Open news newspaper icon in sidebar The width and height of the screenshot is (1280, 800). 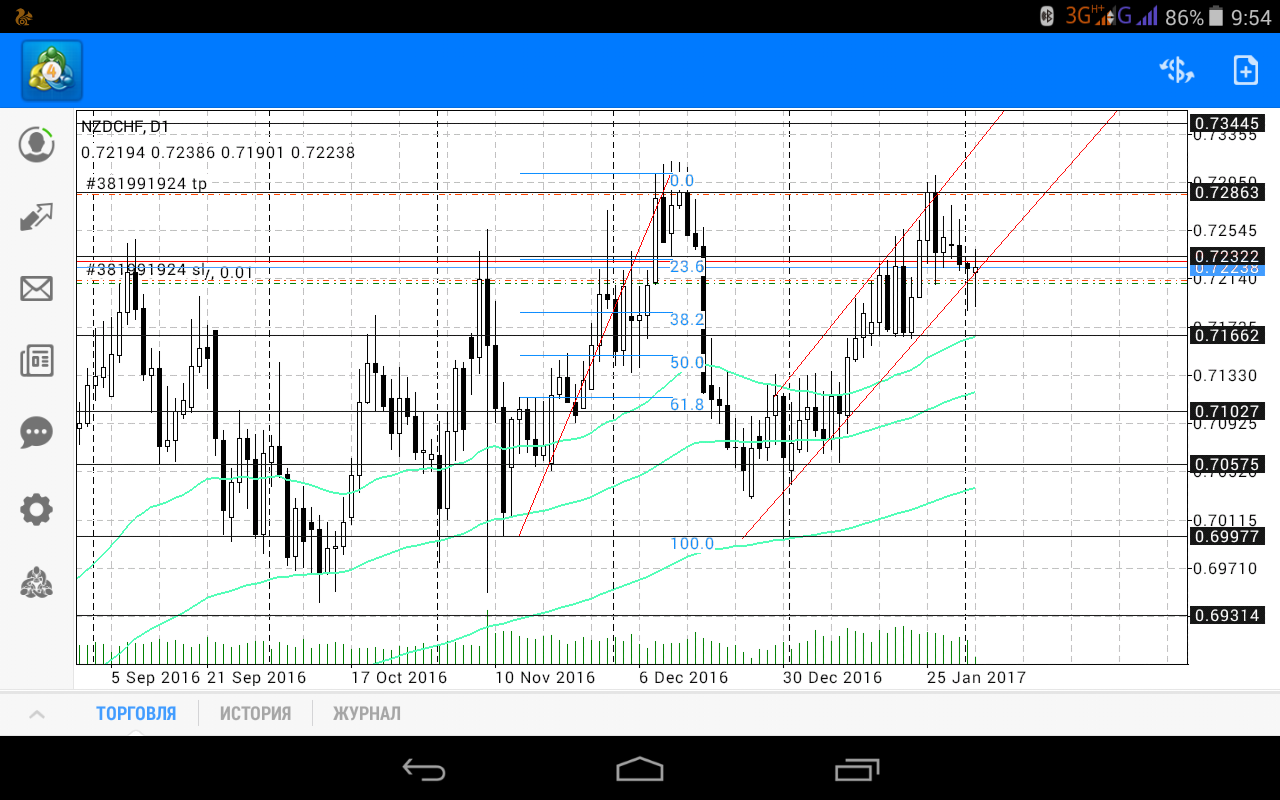[x=37, y=361]
